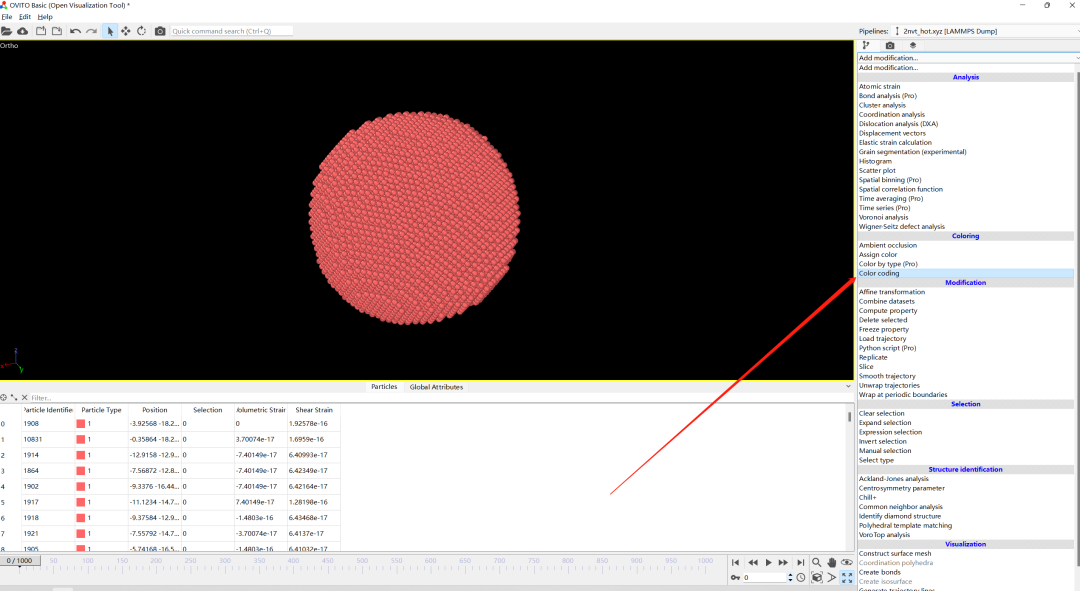Select particle identifier 1917 cell
1080x591 pixels.
pos(48,502)
